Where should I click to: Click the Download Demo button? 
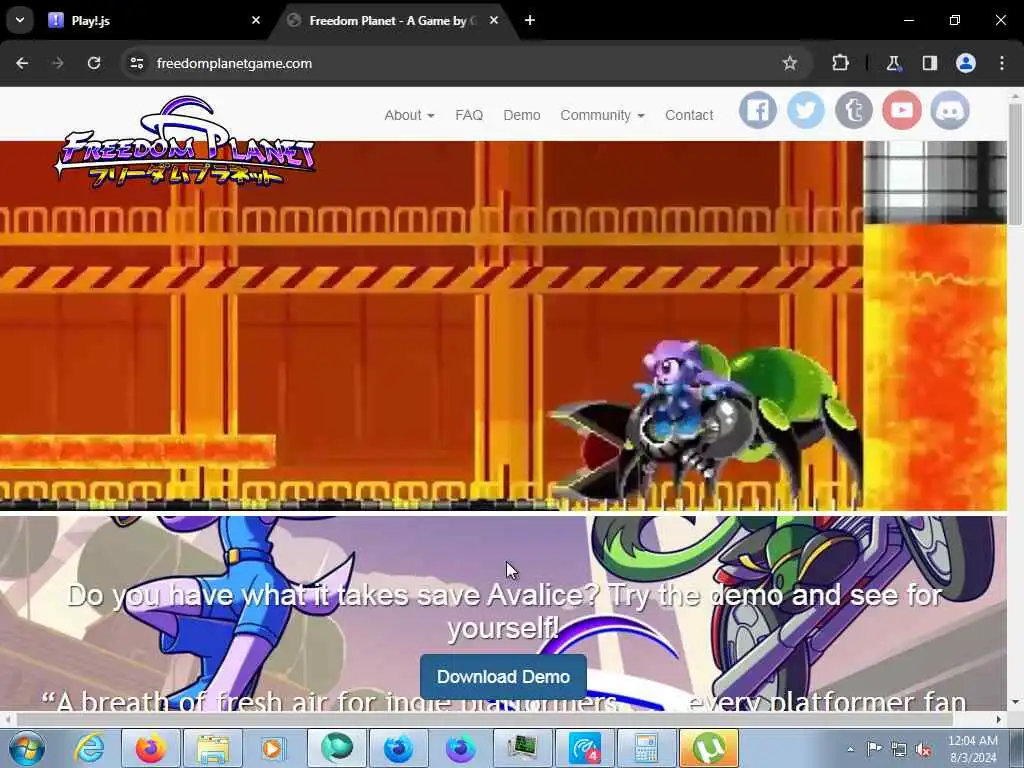(x=503, y=677)
